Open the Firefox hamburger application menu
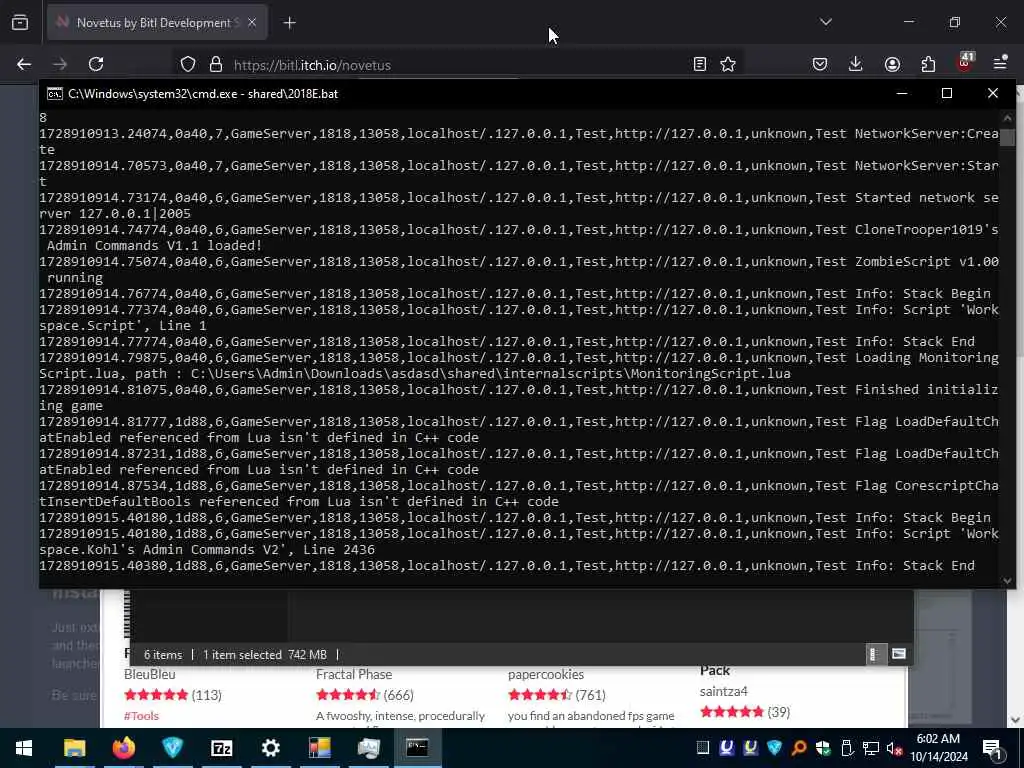This screenshot has height=768, width=1024. point(1000,63)
